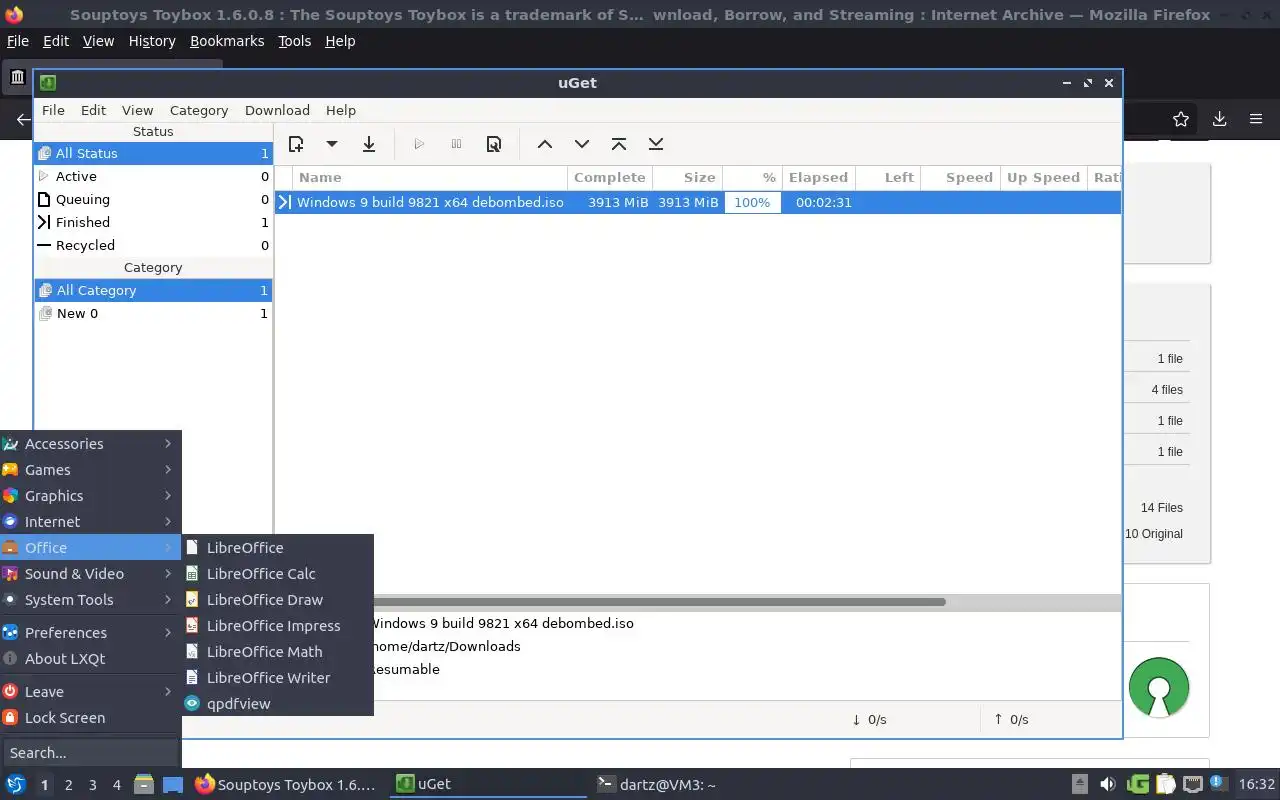Open uGet File menu
The height and width of the screenshot is (800, 1280).
click(53, 110)
